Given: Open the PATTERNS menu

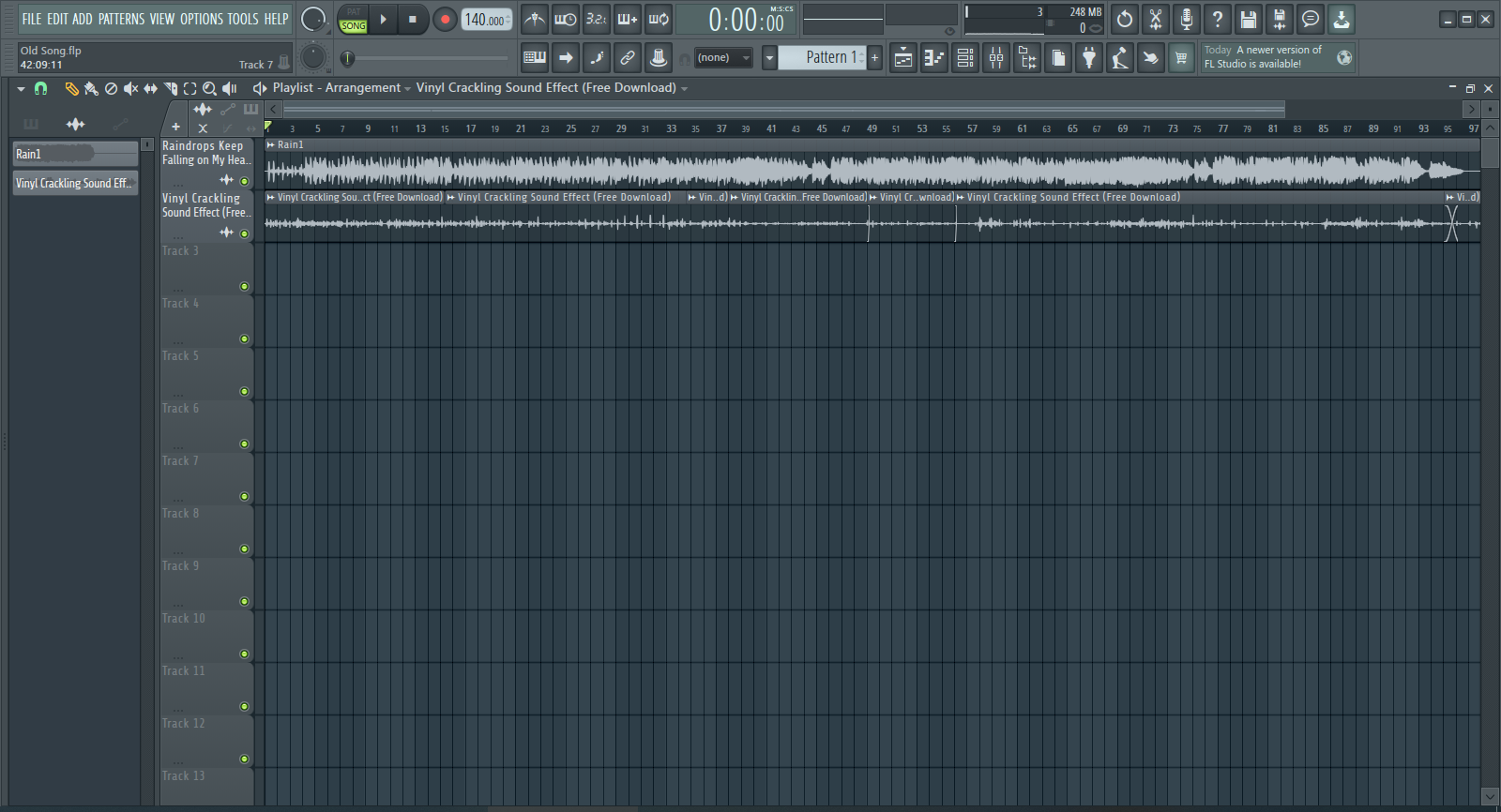Looking at the screenshot, I should 121,19.
